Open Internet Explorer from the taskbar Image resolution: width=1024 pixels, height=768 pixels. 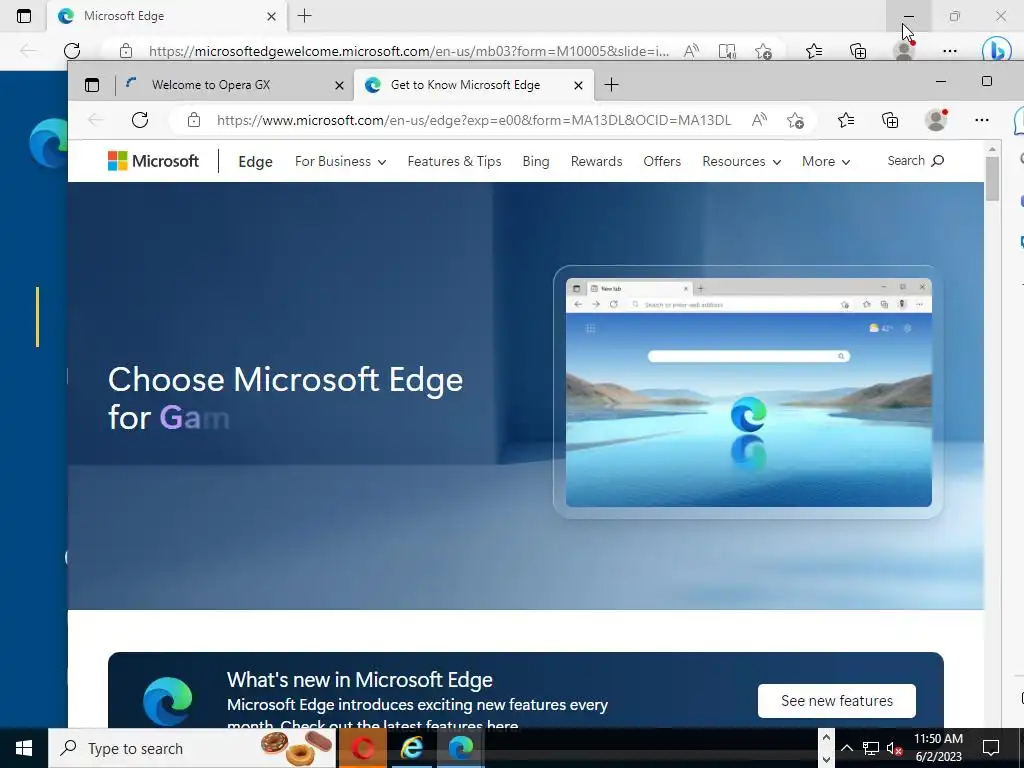point(411,748)
